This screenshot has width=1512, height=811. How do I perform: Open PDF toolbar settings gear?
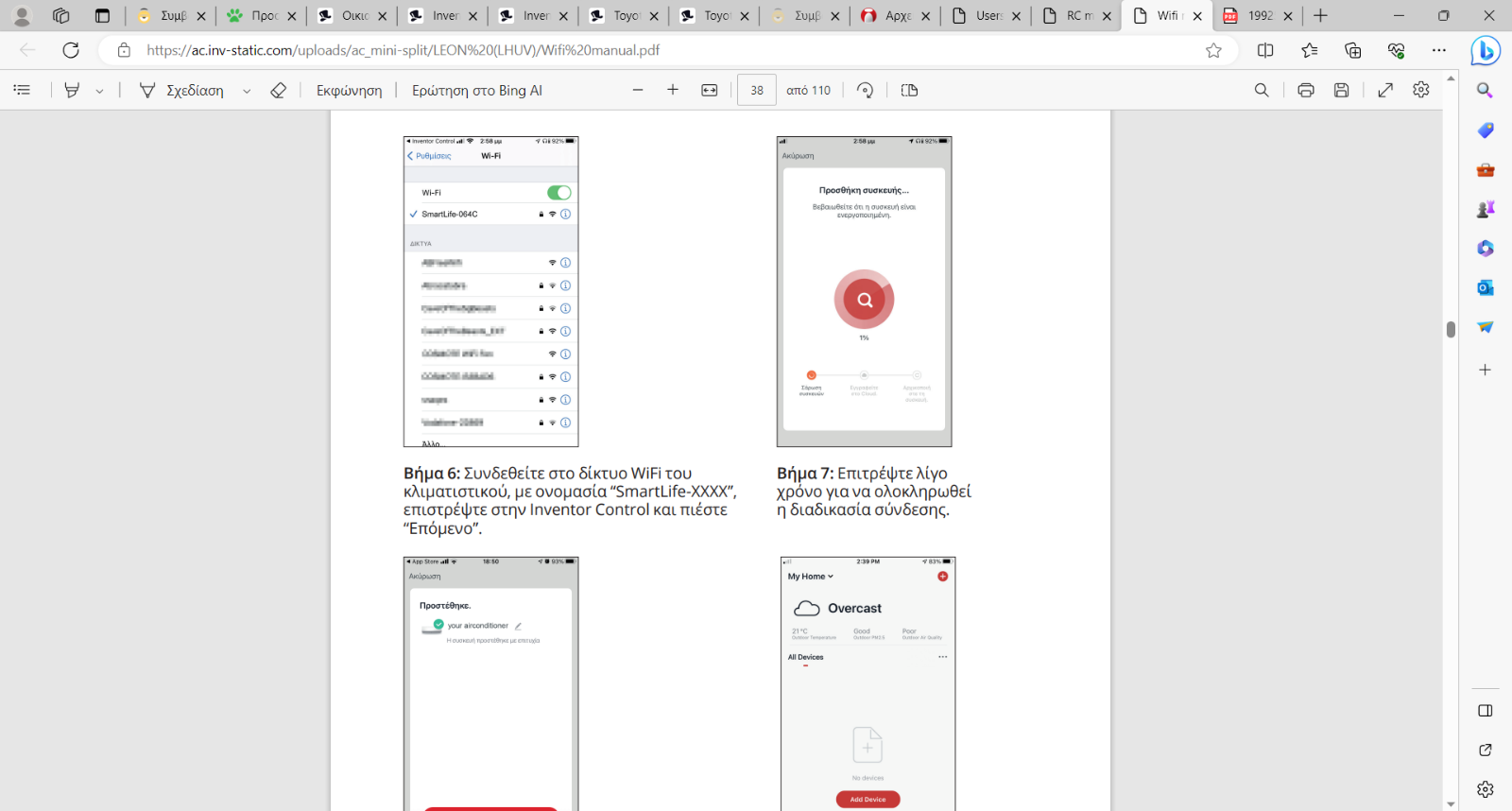click(1421, 90)
